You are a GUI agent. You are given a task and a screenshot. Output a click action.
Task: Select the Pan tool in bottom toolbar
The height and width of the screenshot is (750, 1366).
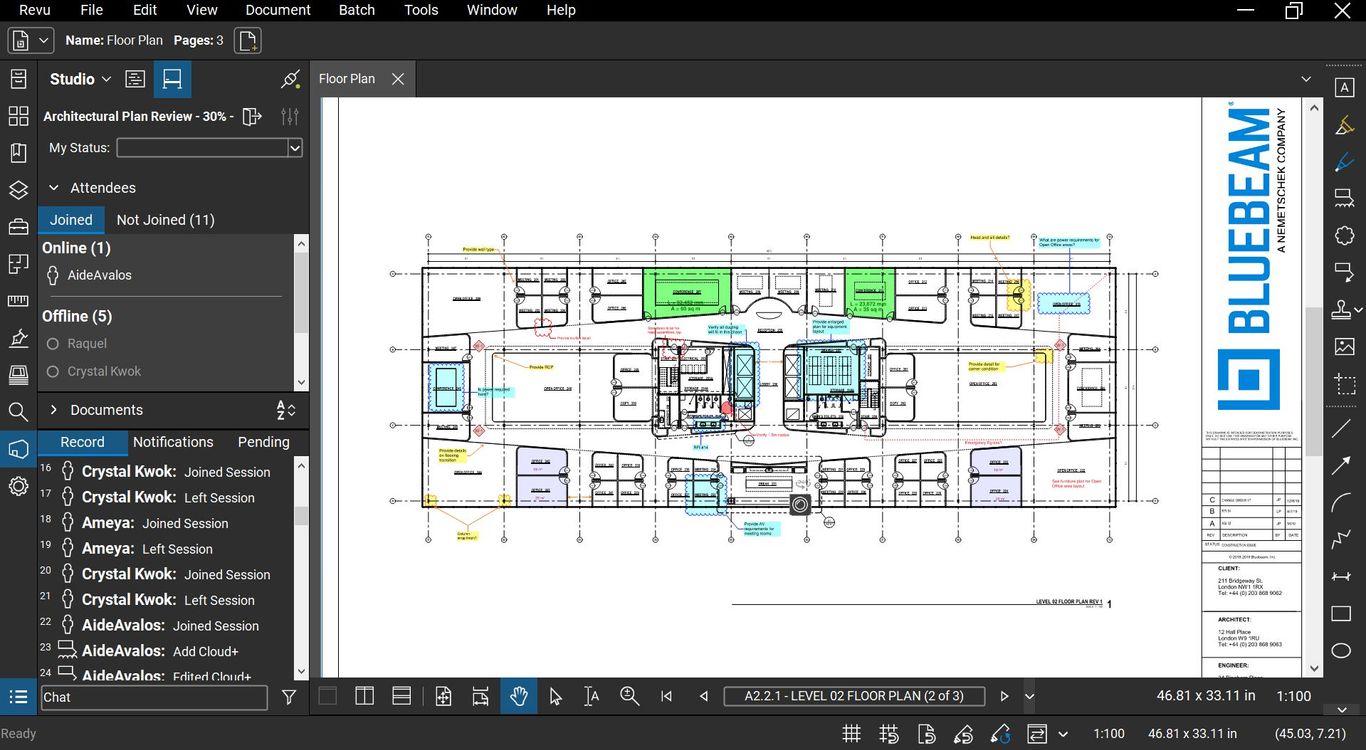[519, 696]
